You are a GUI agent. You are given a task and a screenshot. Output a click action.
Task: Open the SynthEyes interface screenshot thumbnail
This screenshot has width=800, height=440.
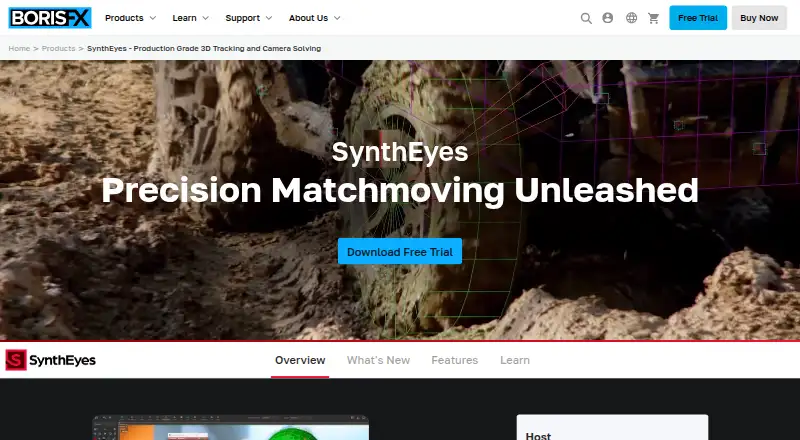(x=231, y=428)
